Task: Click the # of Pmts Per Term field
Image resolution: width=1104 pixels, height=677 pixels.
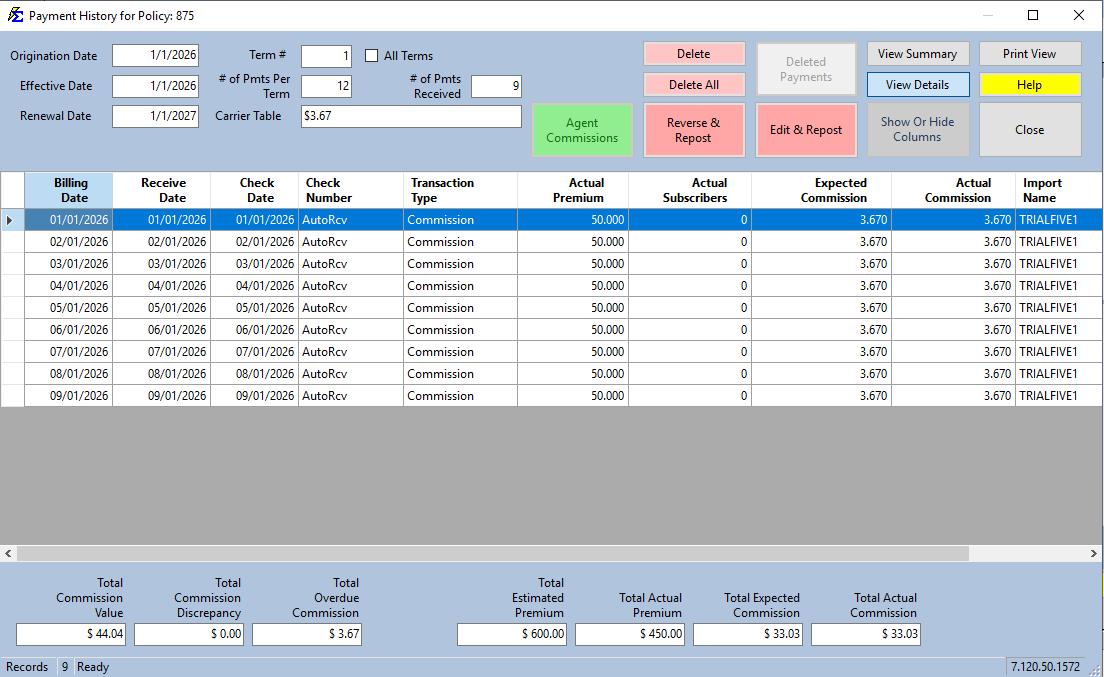Action: pyautogui.click(x=326, y=86)
